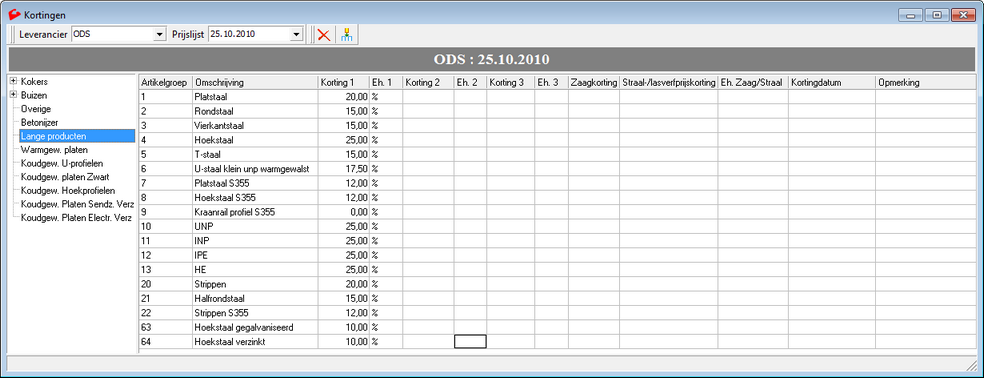Click the Buizen tree label
The image size is (984, 378).
34,95
